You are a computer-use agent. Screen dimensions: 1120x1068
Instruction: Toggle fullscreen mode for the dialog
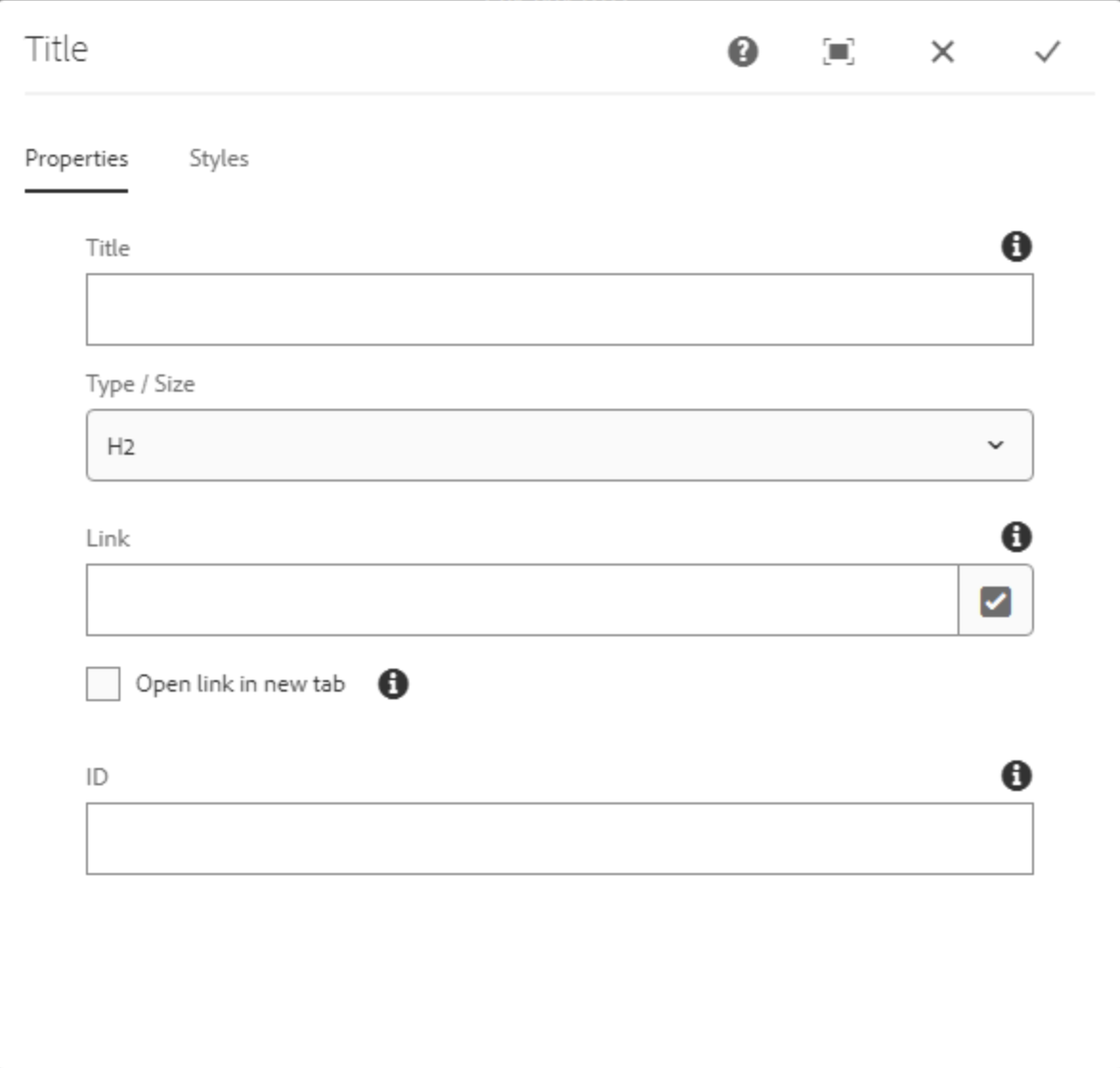point(840,53)
